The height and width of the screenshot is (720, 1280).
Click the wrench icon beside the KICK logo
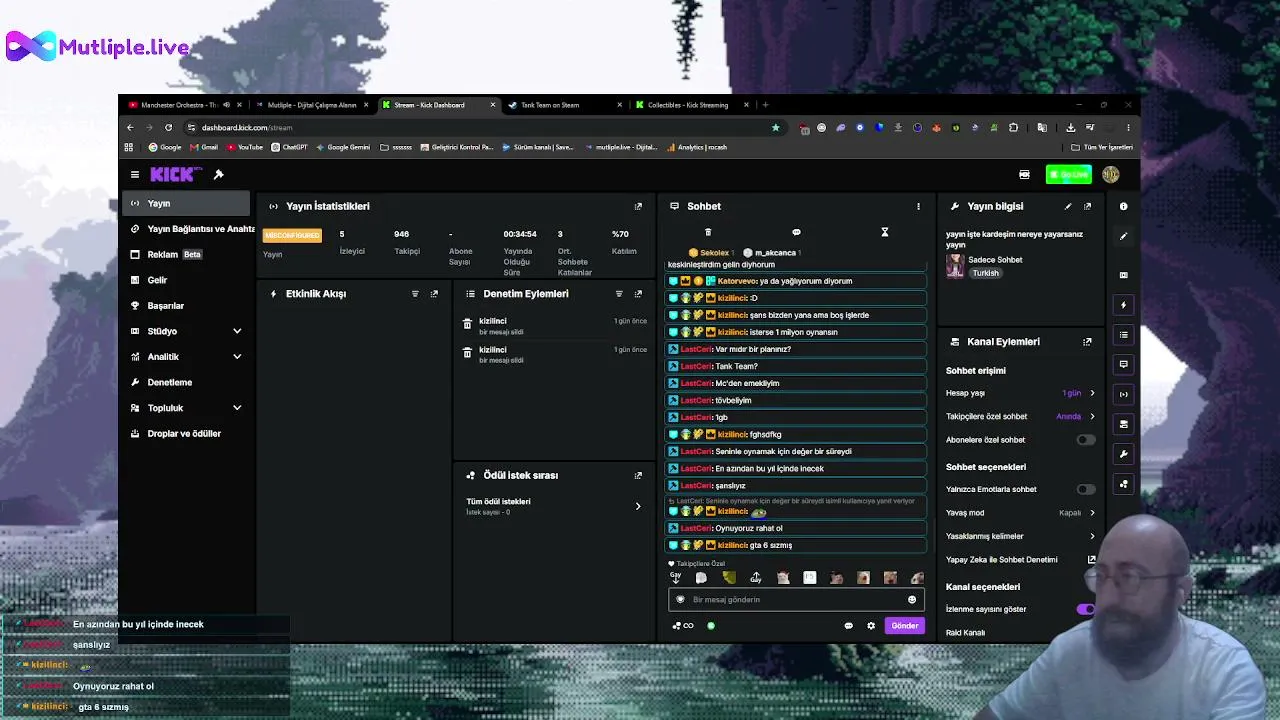point(218,174)
